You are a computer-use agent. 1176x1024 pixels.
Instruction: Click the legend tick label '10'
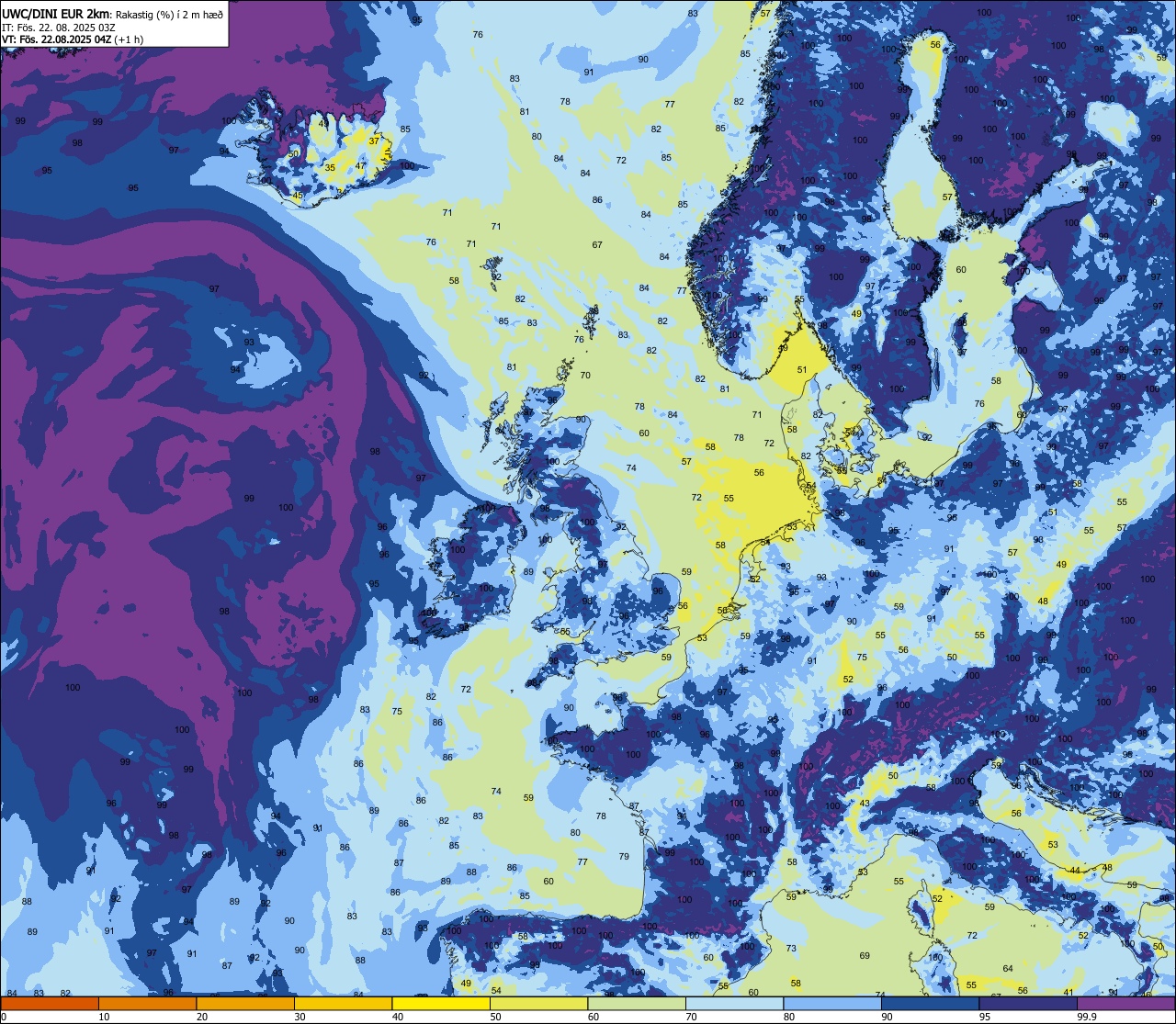(104, 1017)
